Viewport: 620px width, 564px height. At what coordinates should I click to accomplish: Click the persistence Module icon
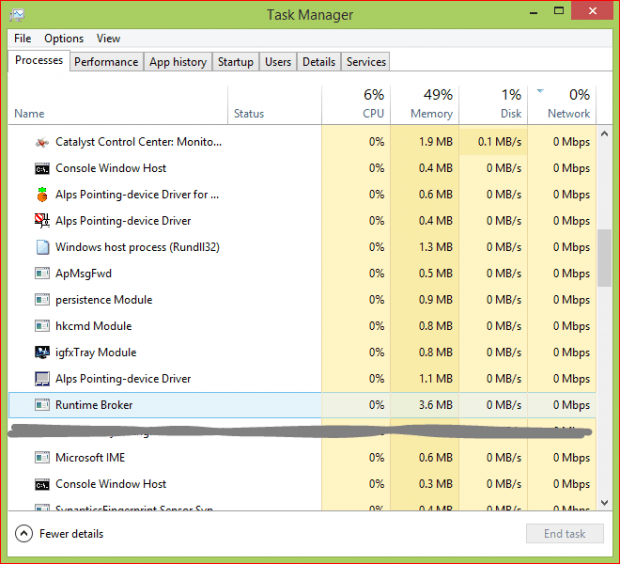pyautogui.click(x=42, y=300)
